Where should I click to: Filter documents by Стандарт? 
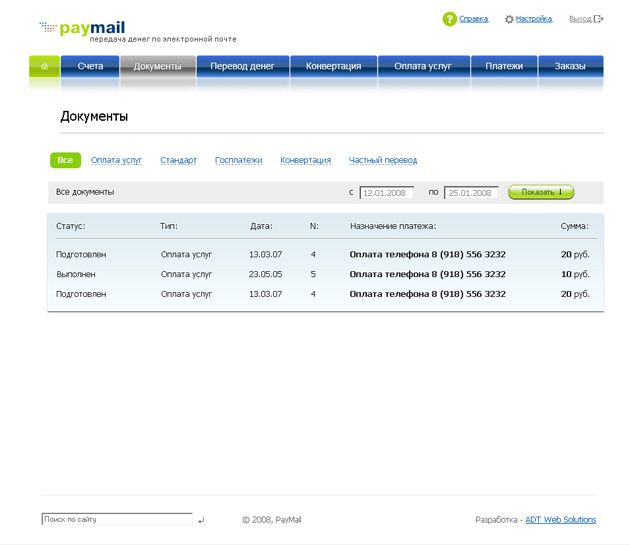[178, 160]
